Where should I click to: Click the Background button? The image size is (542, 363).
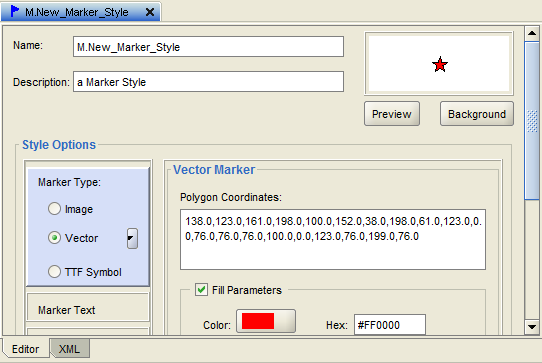[477, 114]
